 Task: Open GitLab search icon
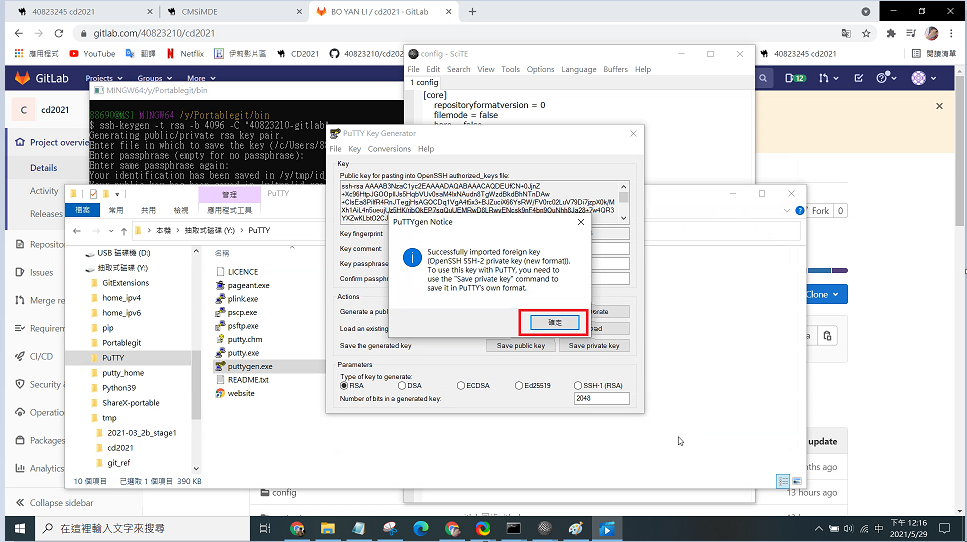(763, 78)
